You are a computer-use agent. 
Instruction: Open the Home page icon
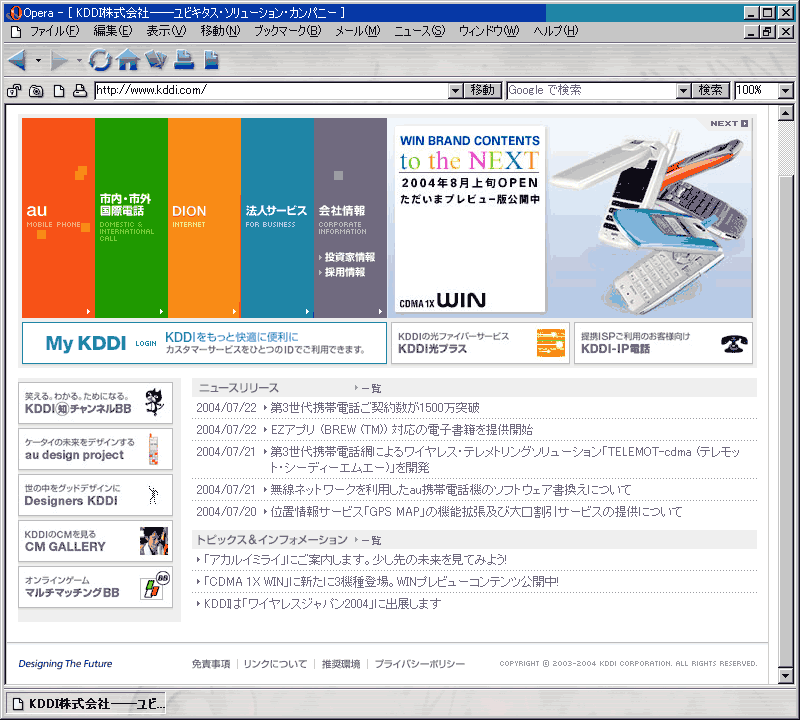tap(128, 60)
